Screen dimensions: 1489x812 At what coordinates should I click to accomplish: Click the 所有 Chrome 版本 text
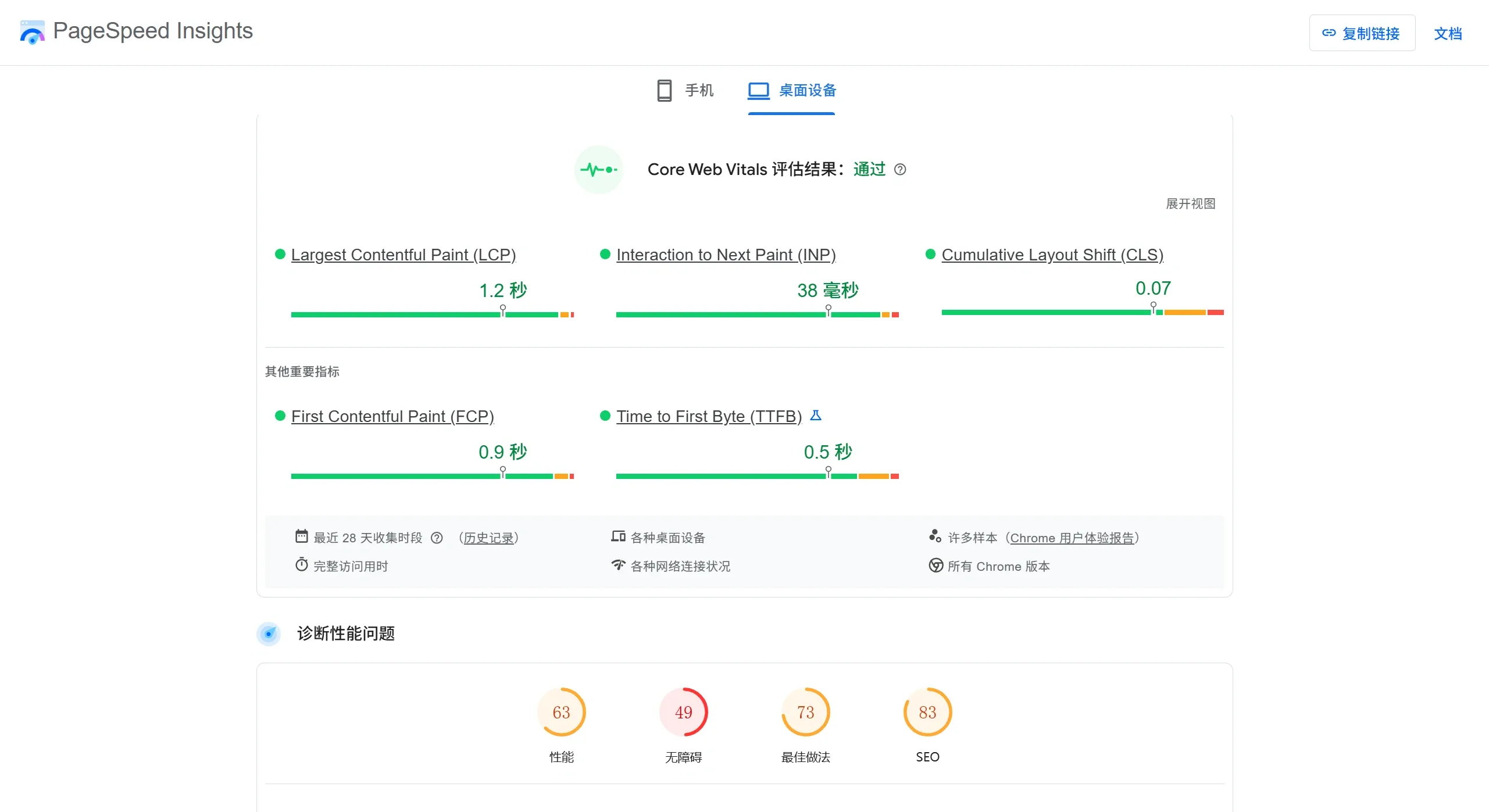(999, 566)
